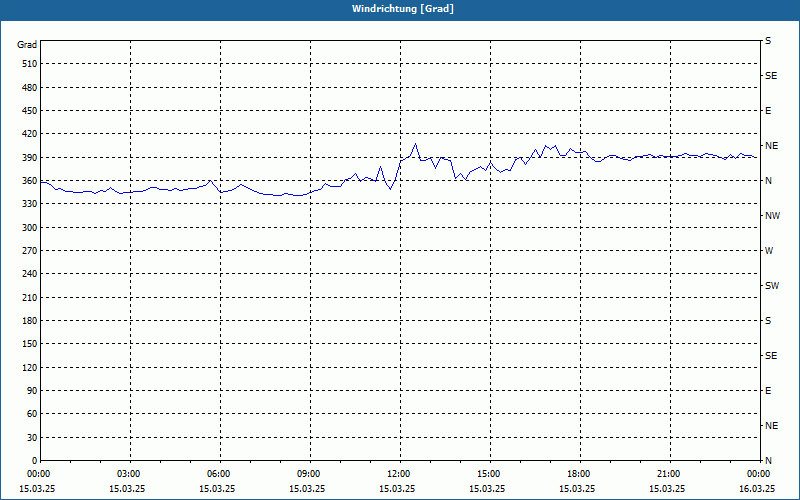The height and width of the screenshot is (500, 800).
Task: Click the 15.03.25 date under 12:00
Action: click(x=397, y=489)
